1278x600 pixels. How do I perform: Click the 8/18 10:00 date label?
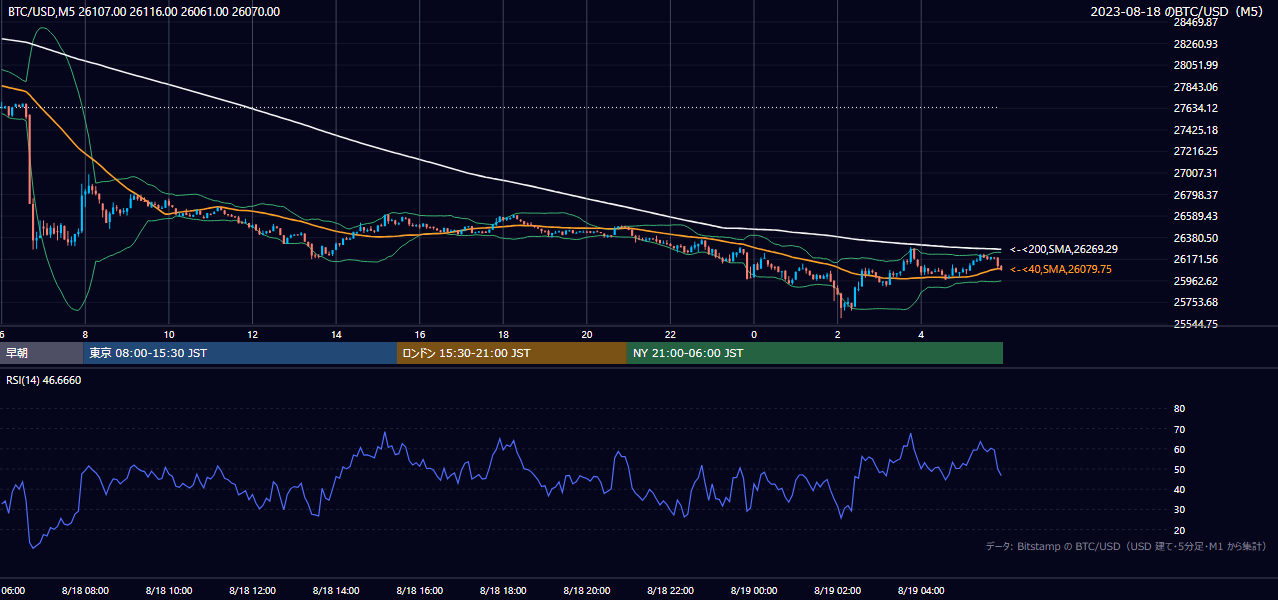point(169,591)
